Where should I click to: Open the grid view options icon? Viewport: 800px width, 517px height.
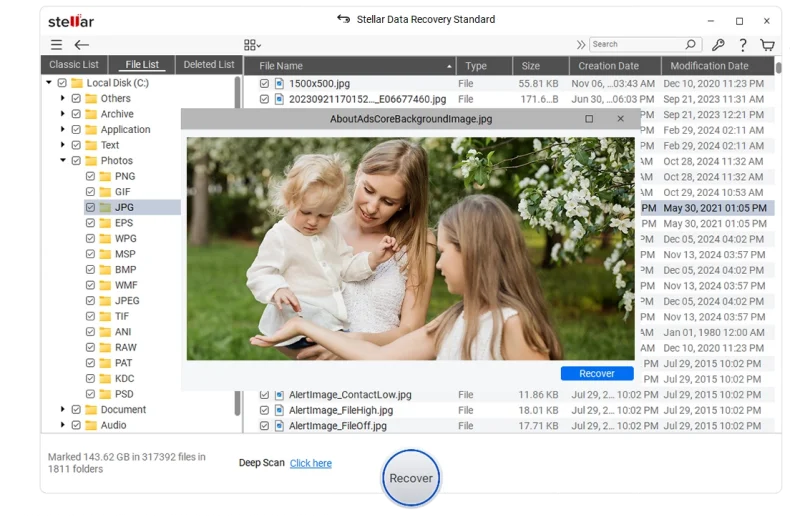[x=251, y=45]
